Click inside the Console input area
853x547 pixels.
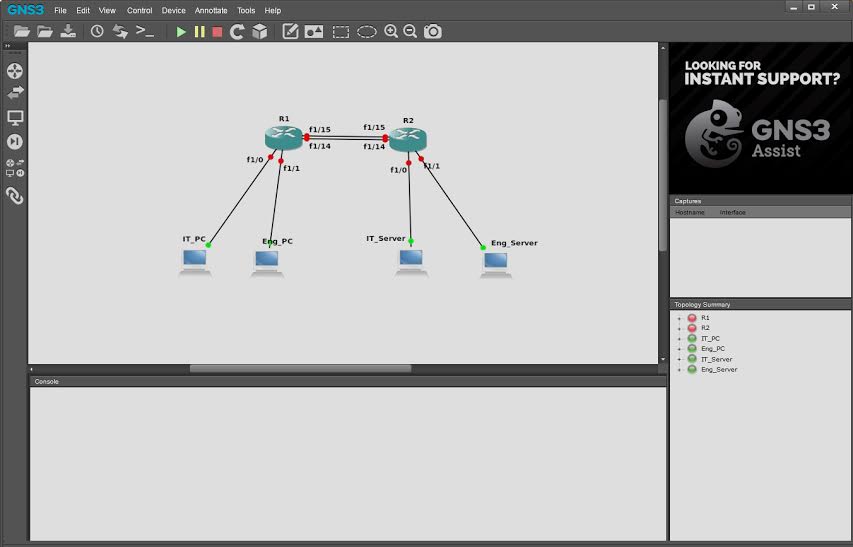pos(348,463)
